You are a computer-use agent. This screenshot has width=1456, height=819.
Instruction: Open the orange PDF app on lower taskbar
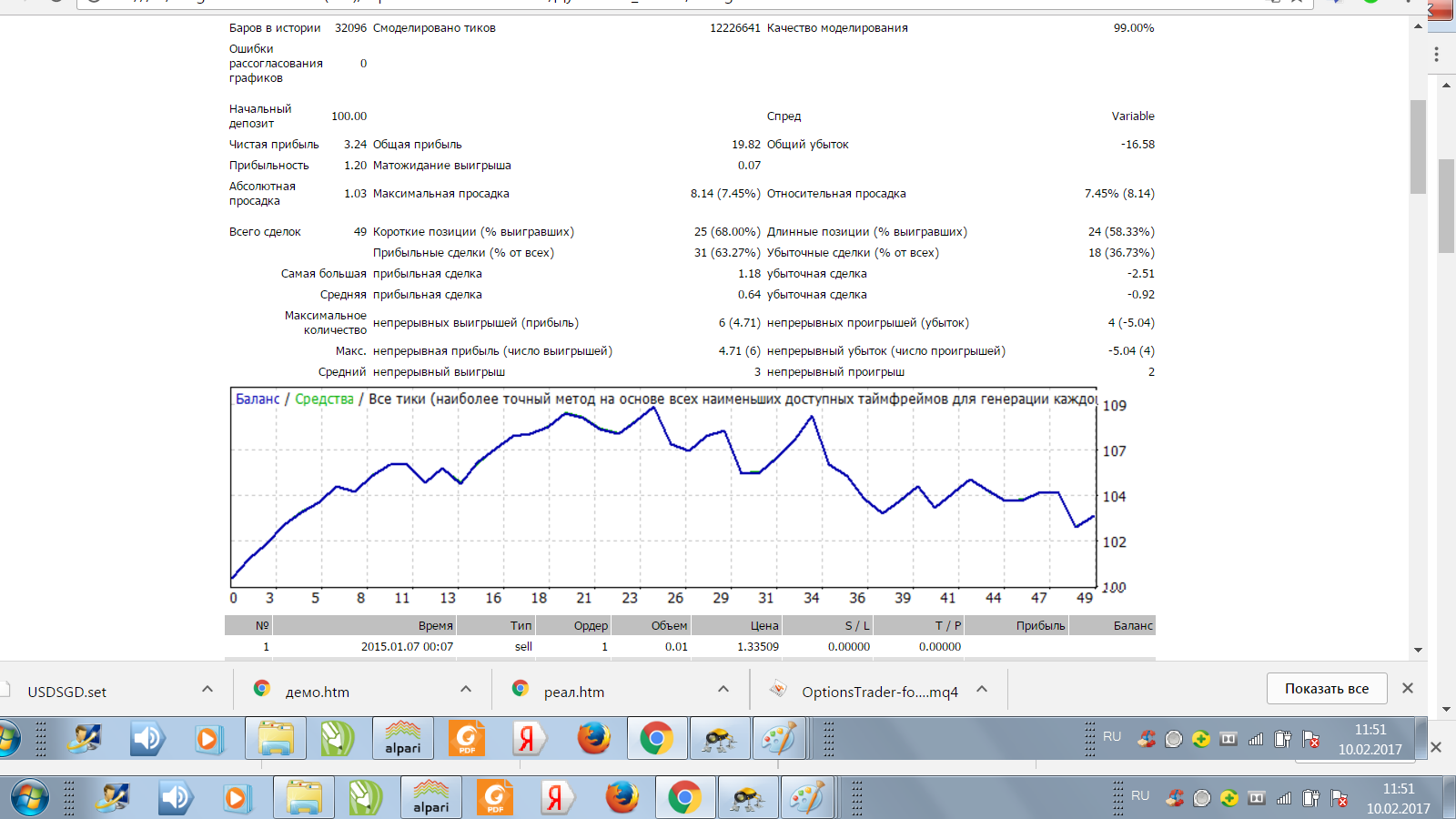point(495,797)
